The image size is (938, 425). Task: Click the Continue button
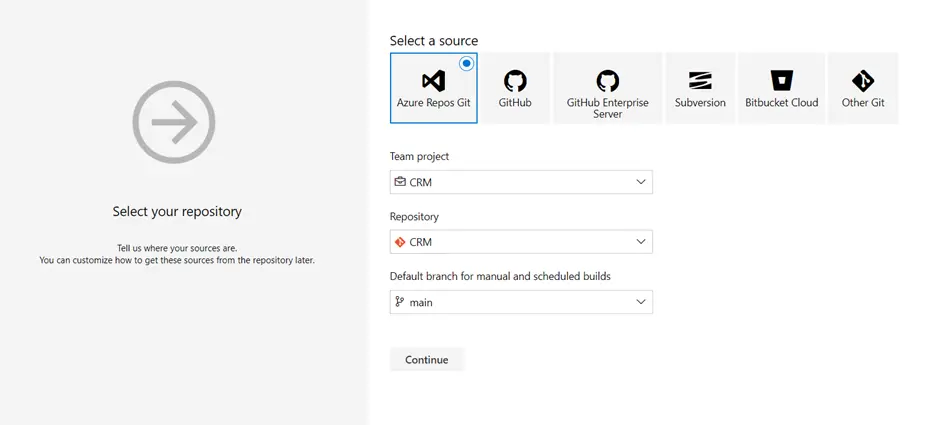click(427, 360)
